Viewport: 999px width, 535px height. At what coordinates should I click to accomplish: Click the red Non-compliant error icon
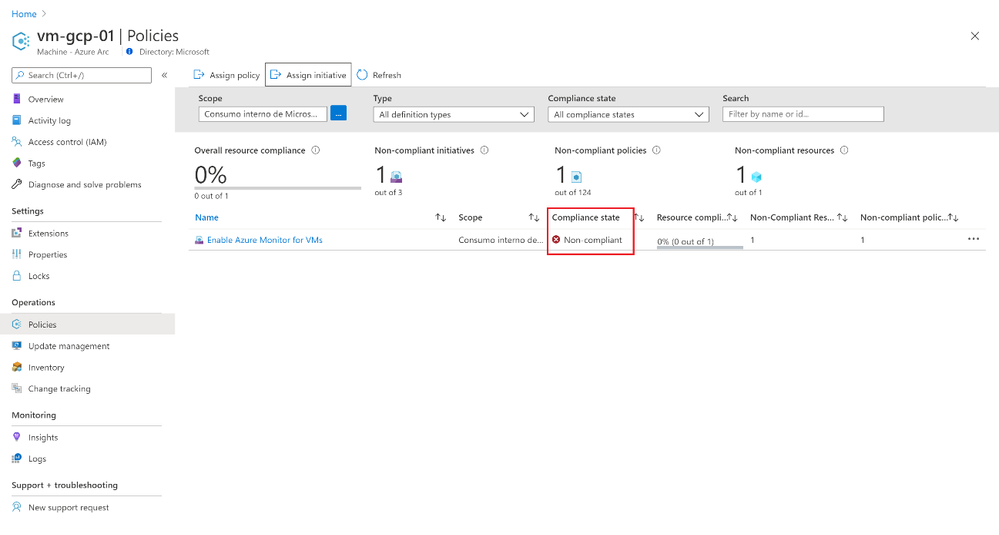tap(556, 239)
